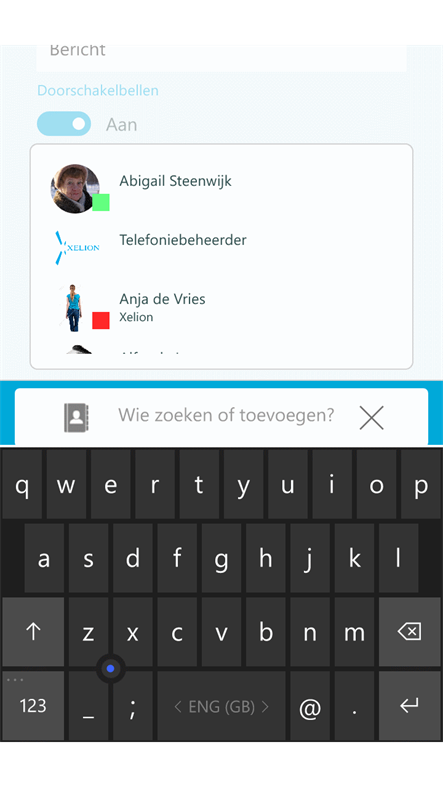This screenshot has width=443, height=788.
Task: Select Abigail Steenwijk's profile photo
Action: coord(75,188)
